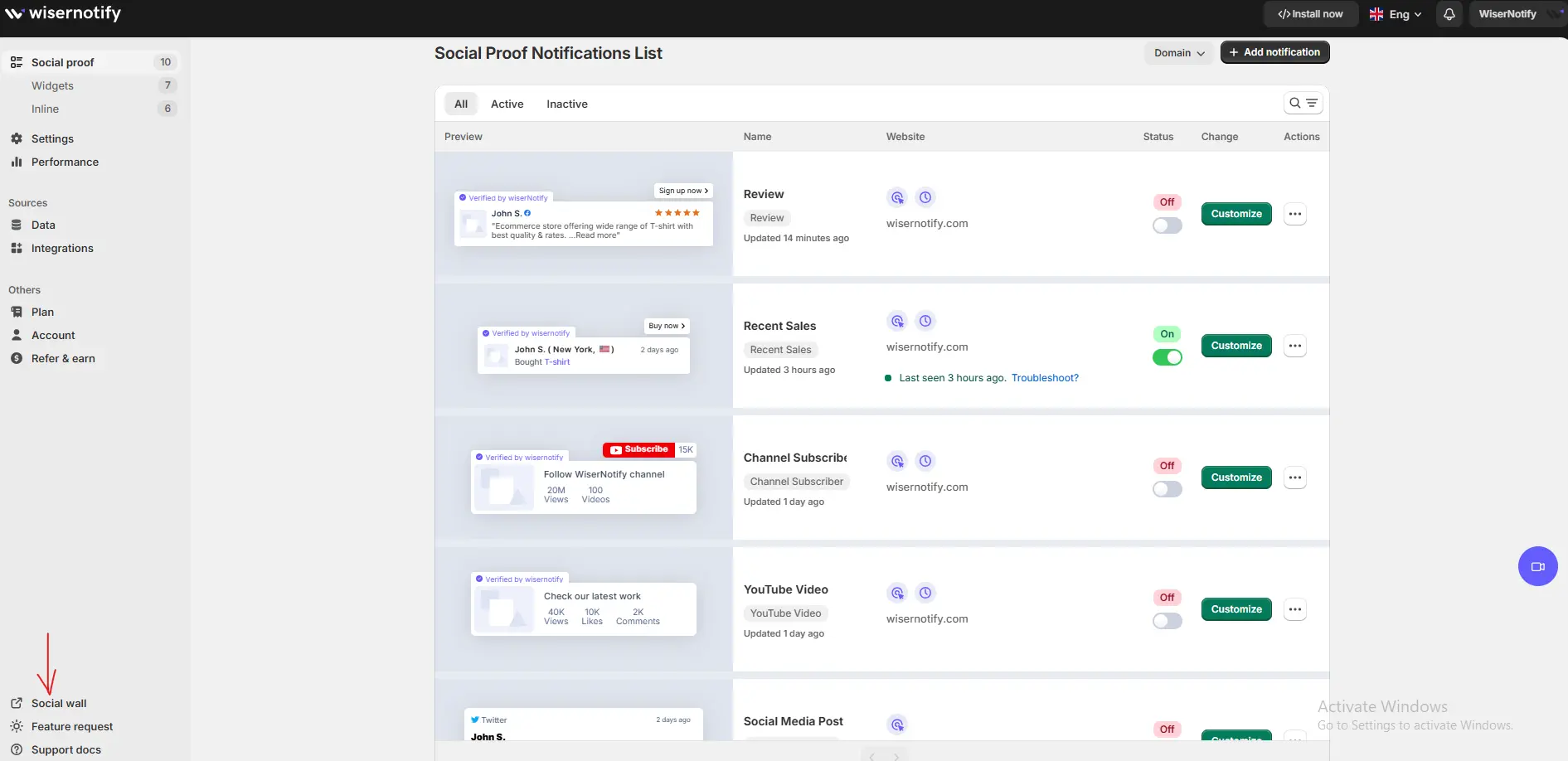
Task: Click the display rules icon for Recent Sales
Action: click(x=897, y=321)
